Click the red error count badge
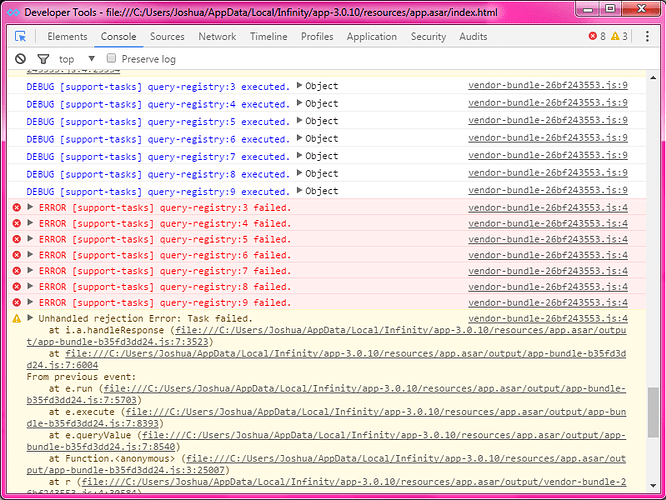 [597, 37]
